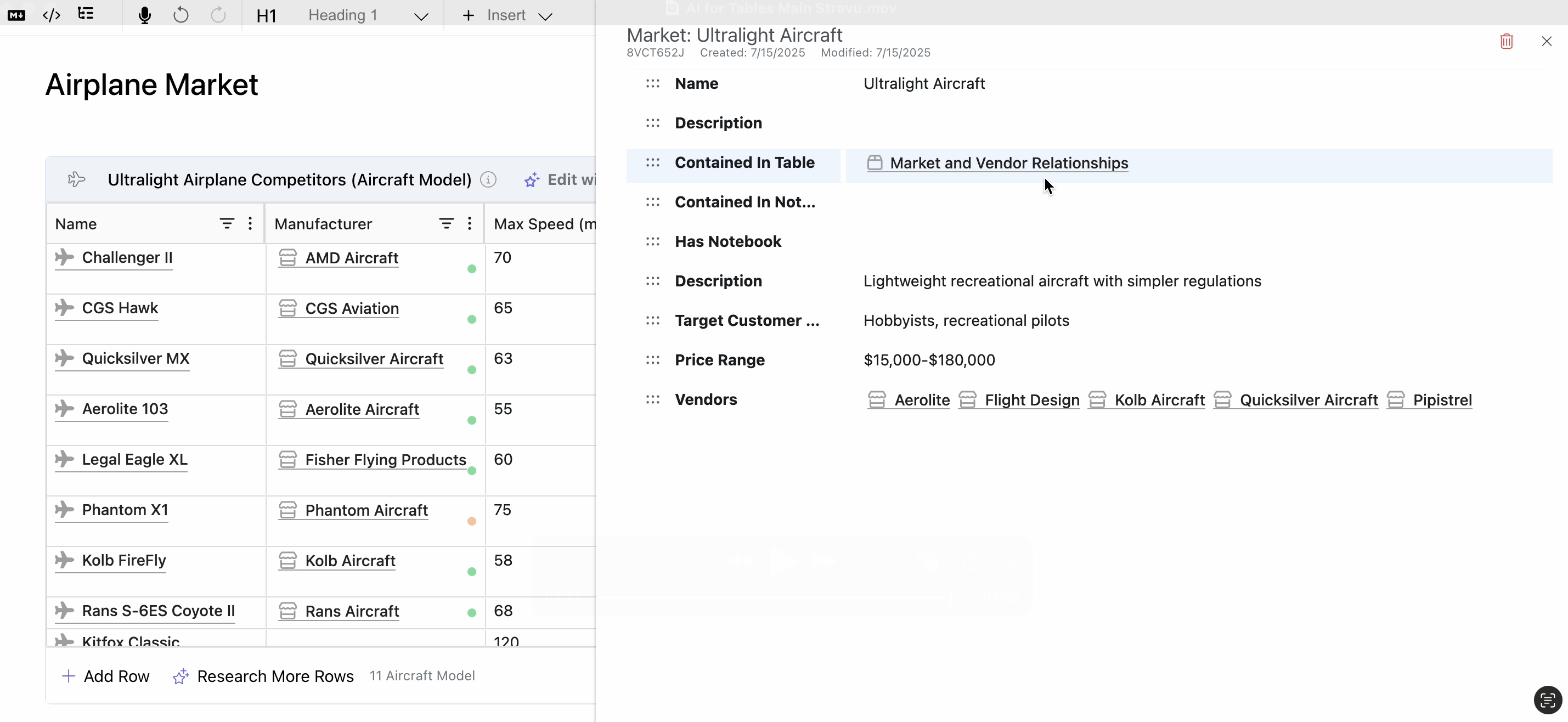
Task: Toggle the outline list icon
Action: 86,14
